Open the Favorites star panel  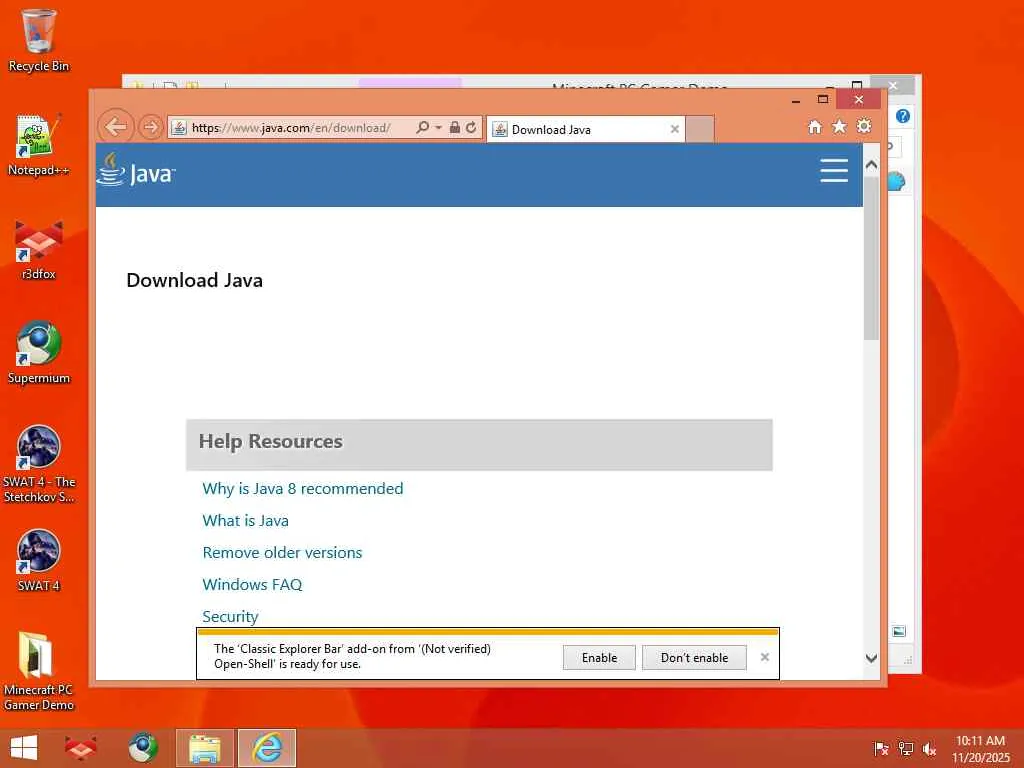839,127
